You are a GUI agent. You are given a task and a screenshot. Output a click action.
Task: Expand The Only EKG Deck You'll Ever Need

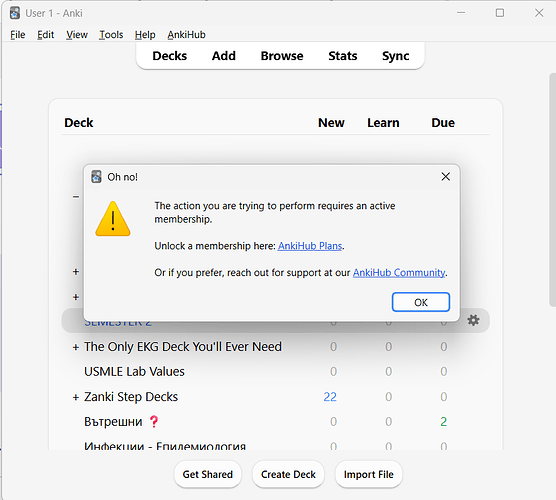76,347
